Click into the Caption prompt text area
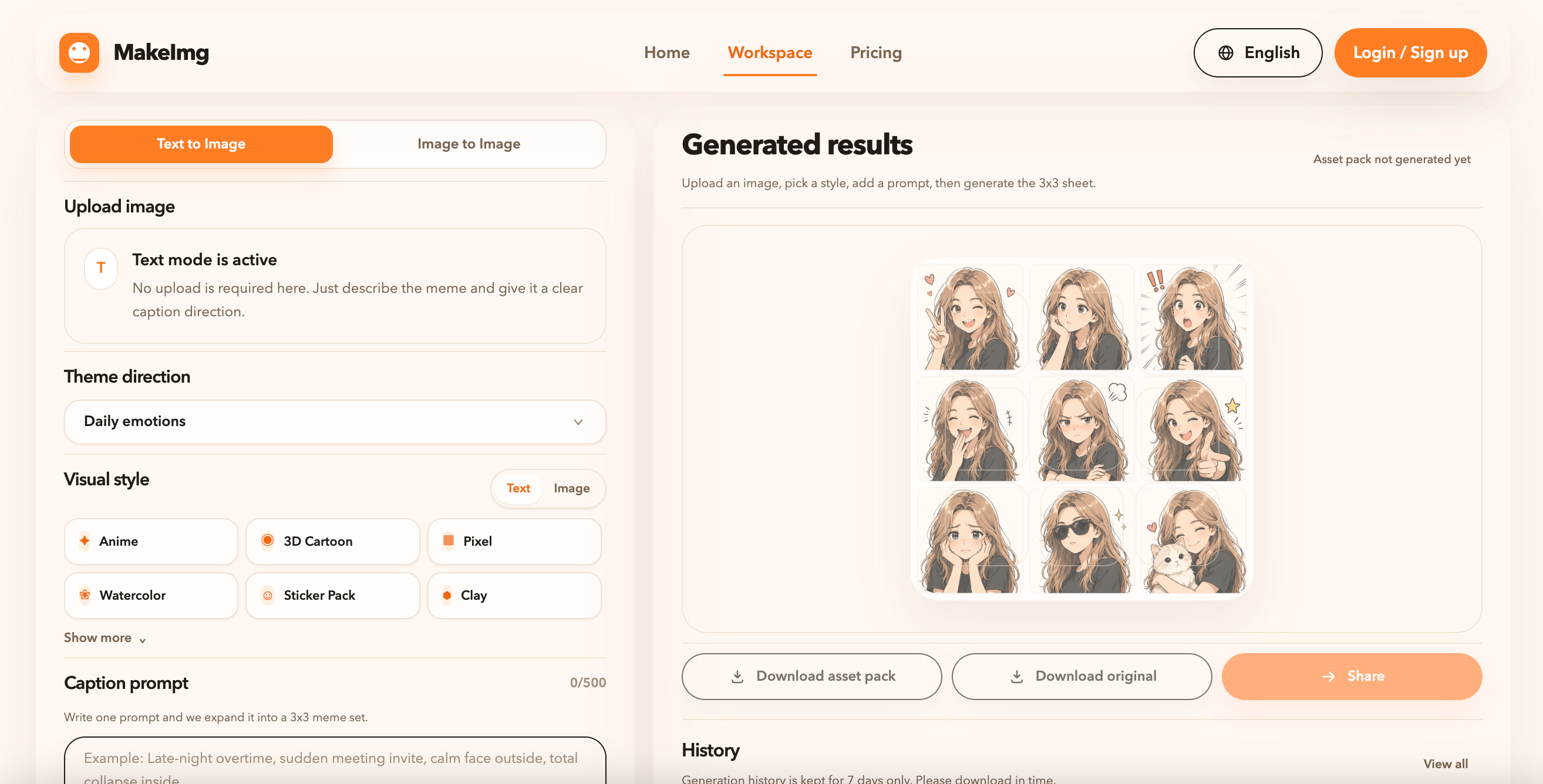1543x784 pixels. click(x=335, y=761)
